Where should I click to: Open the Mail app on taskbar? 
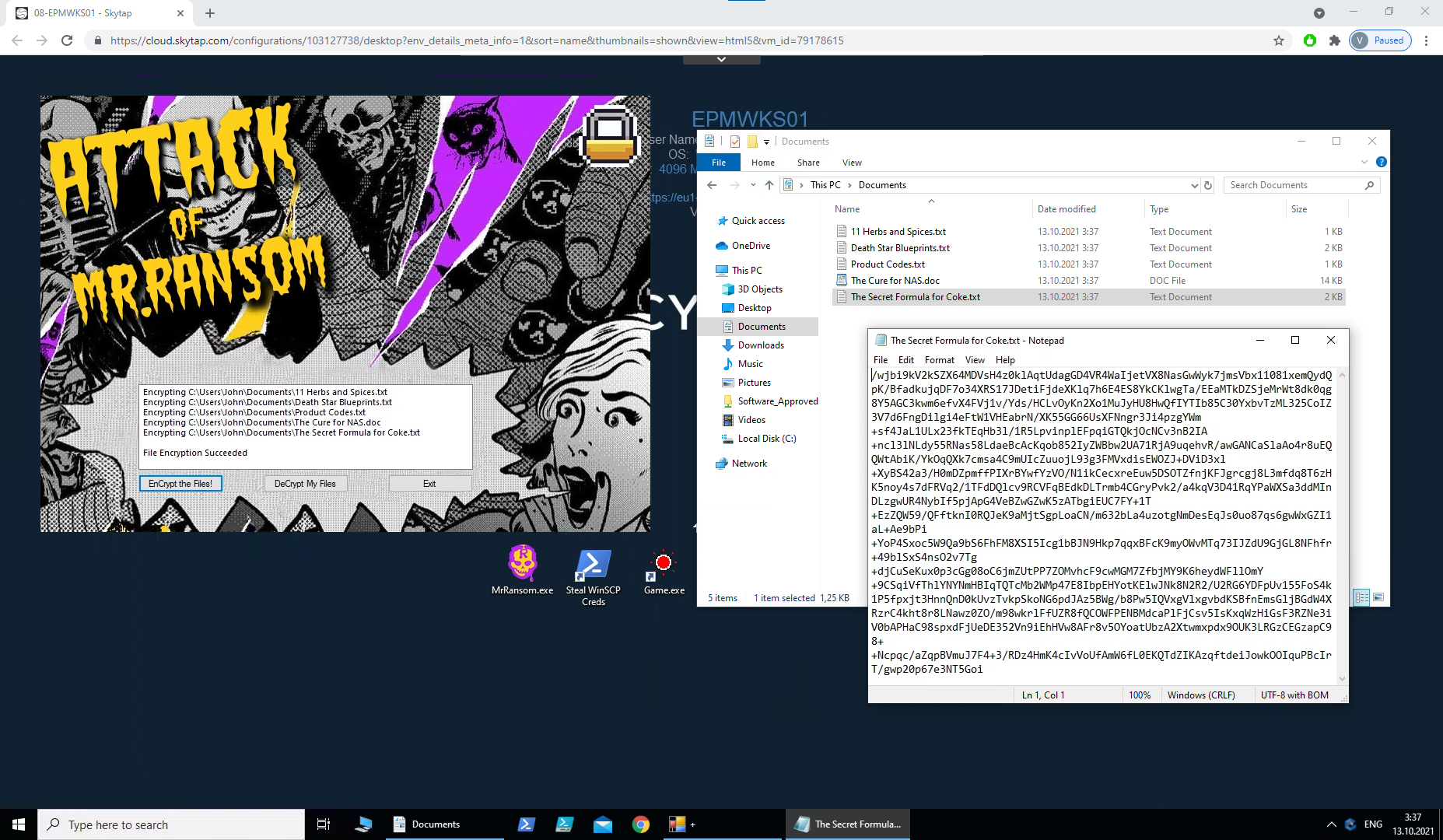[x=603, y=824]
